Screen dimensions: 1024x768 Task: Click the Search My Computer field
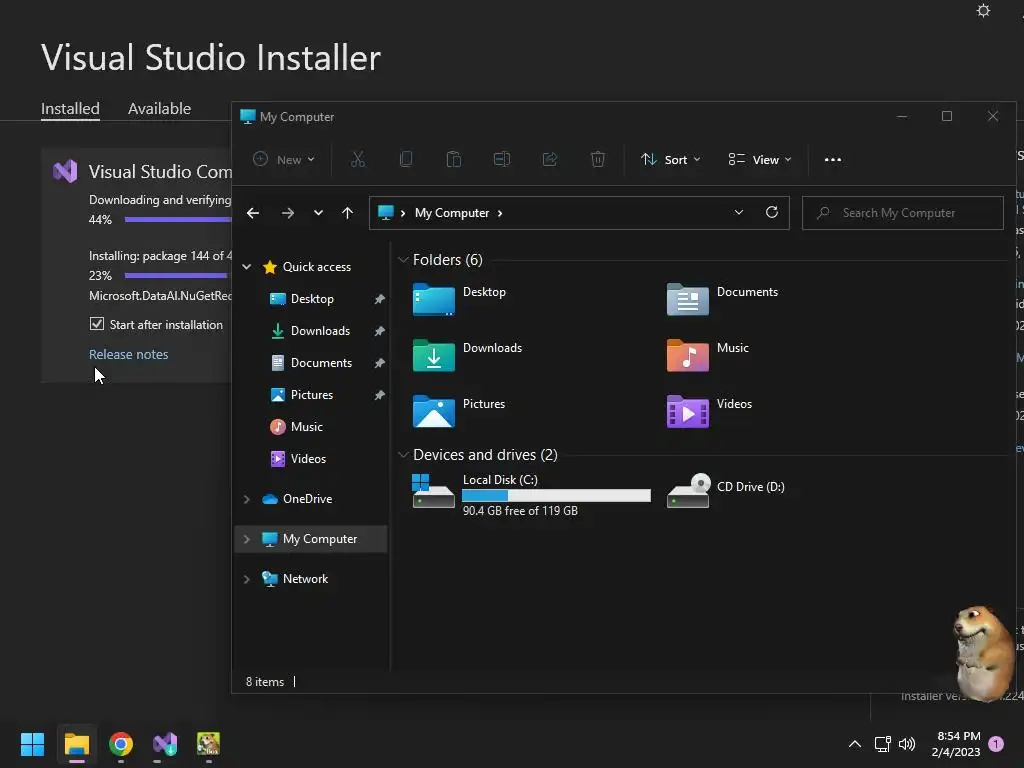click(903, 213)
